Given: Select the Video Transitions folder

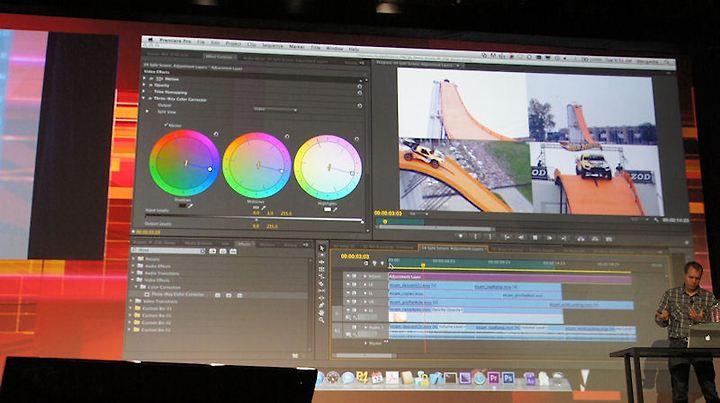Looking at the screenshot, I should coord(160,301).
